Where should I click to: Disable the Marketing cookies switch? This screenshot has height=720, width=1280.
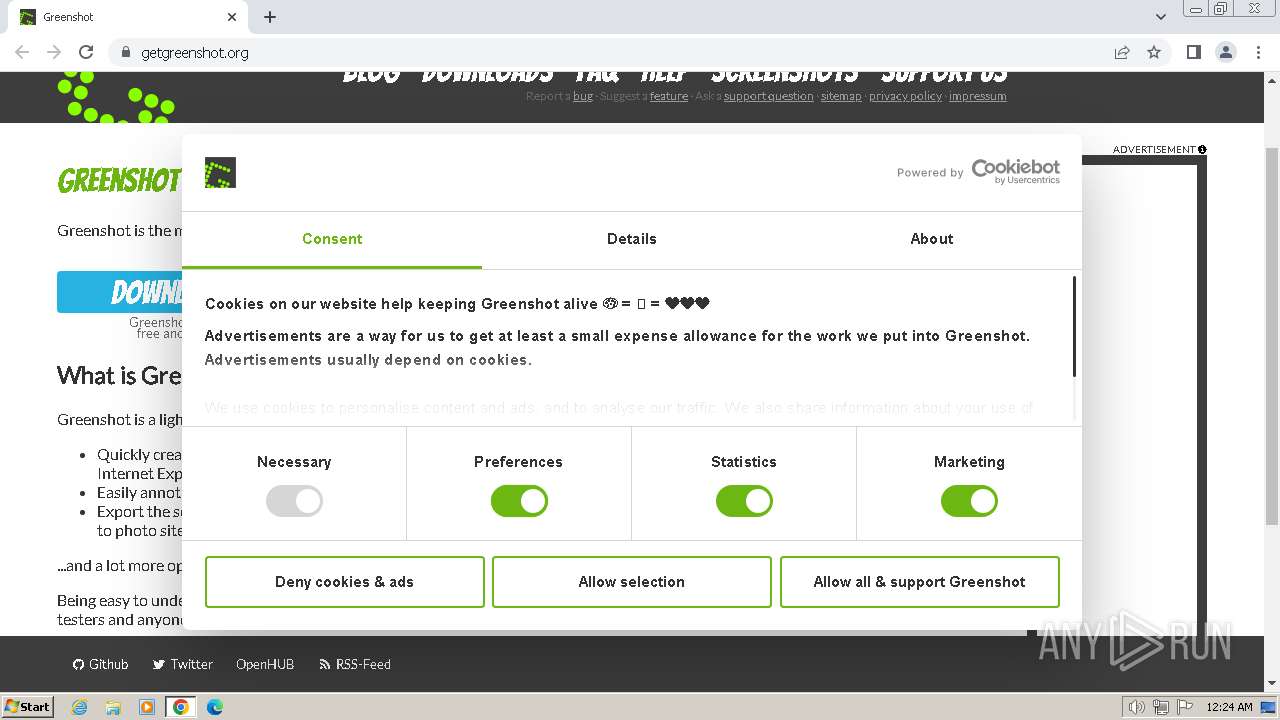point(969,501)
